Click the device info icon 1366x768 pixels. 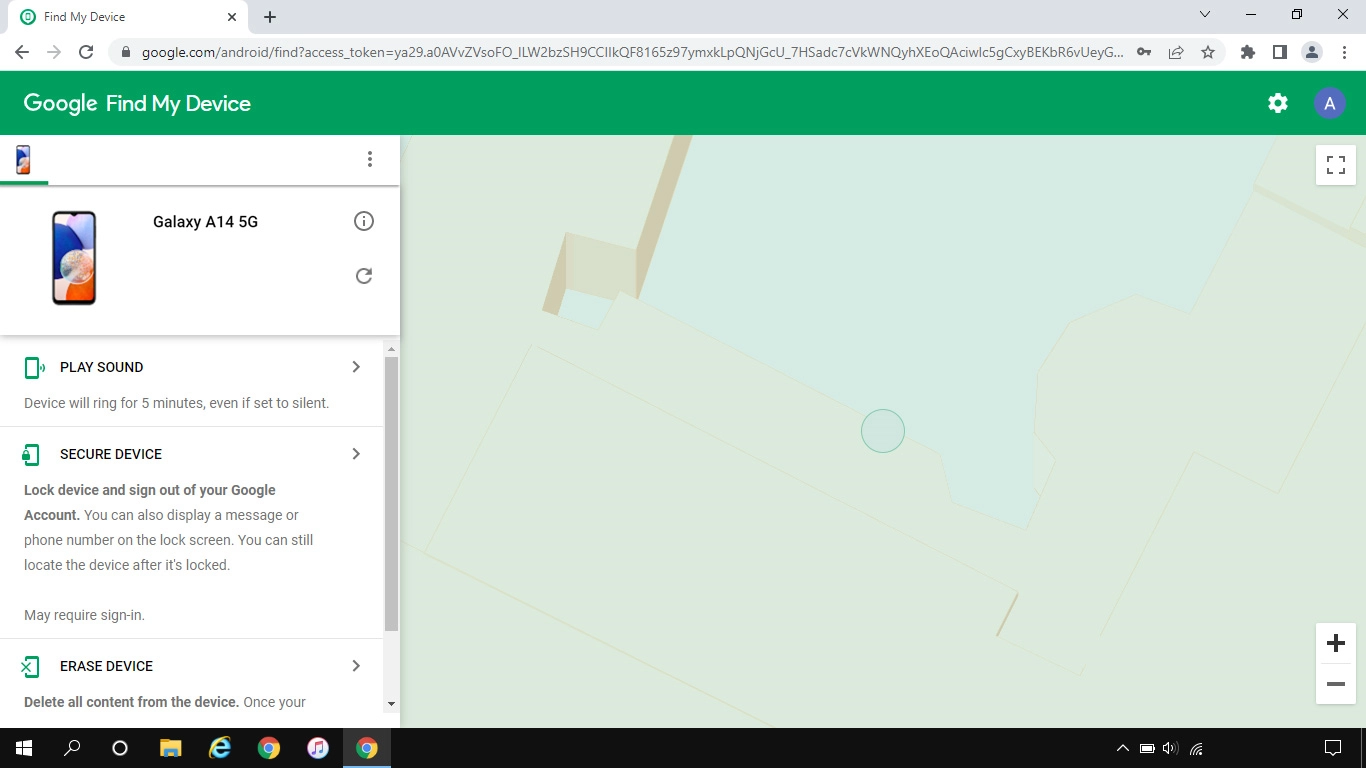point(364,221)
